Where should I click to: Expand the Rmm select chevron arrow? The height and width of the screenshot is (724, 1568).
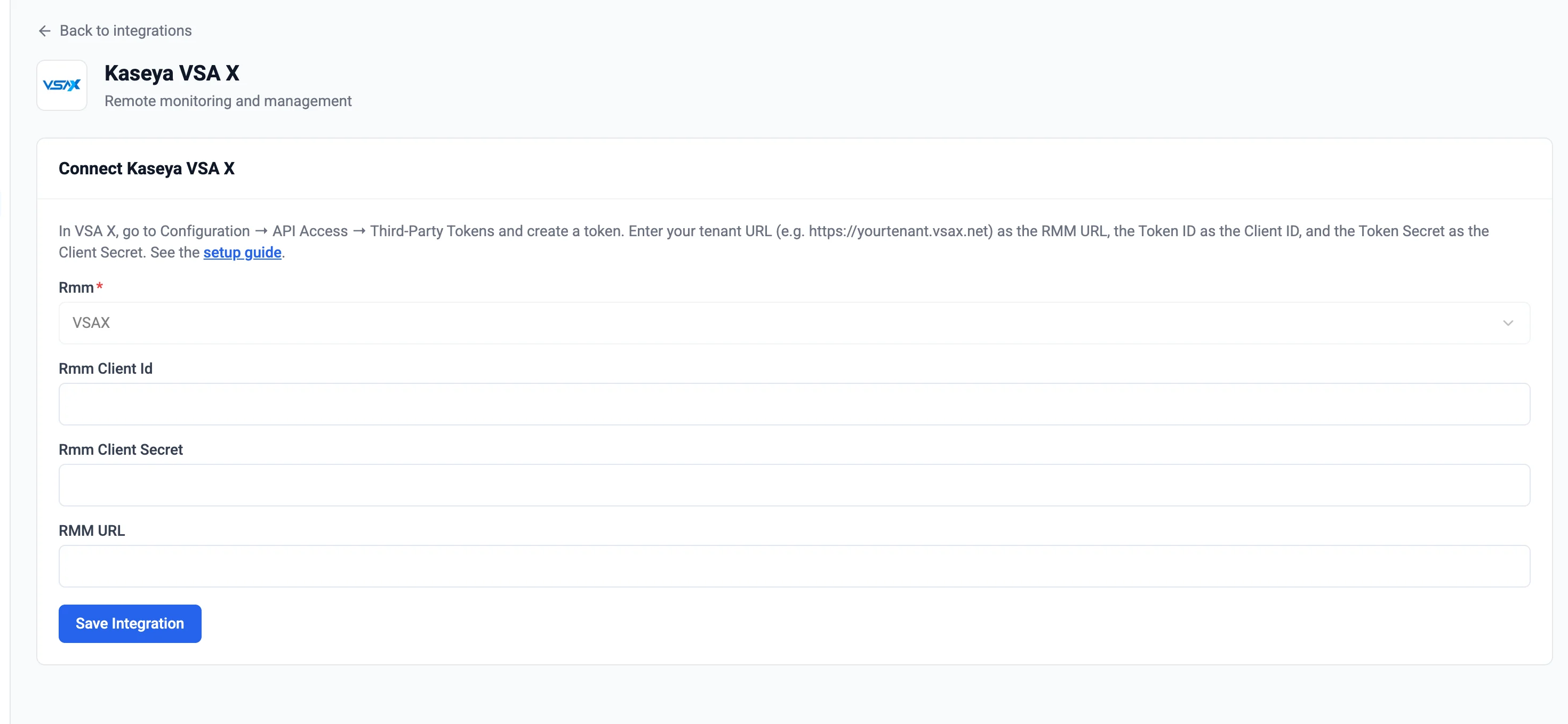click(1508, 323)
